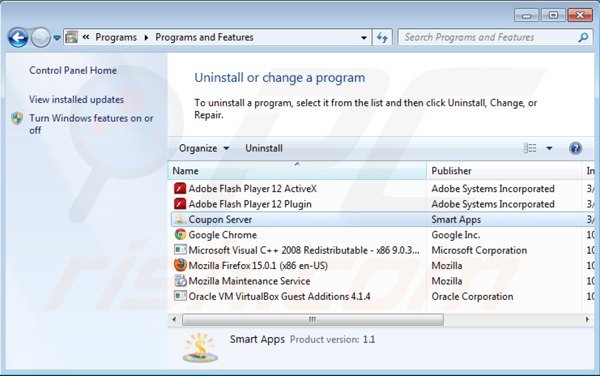600x376 pixels.
Task: Open the recent pages dropdown arrow
Action: [57, 38]
